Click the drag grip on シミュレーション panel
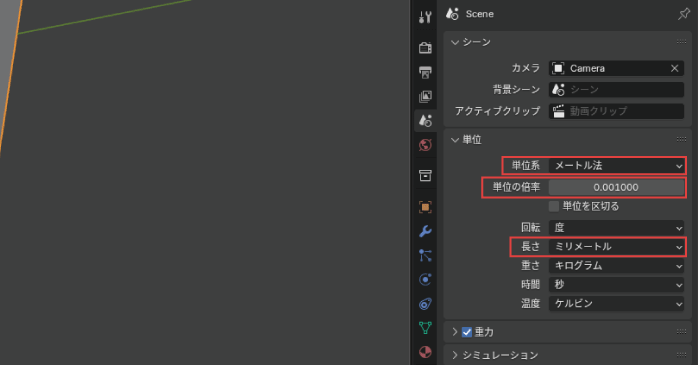Screen dimensions: 698x365 pyautogui.click(x=681, y=355)
